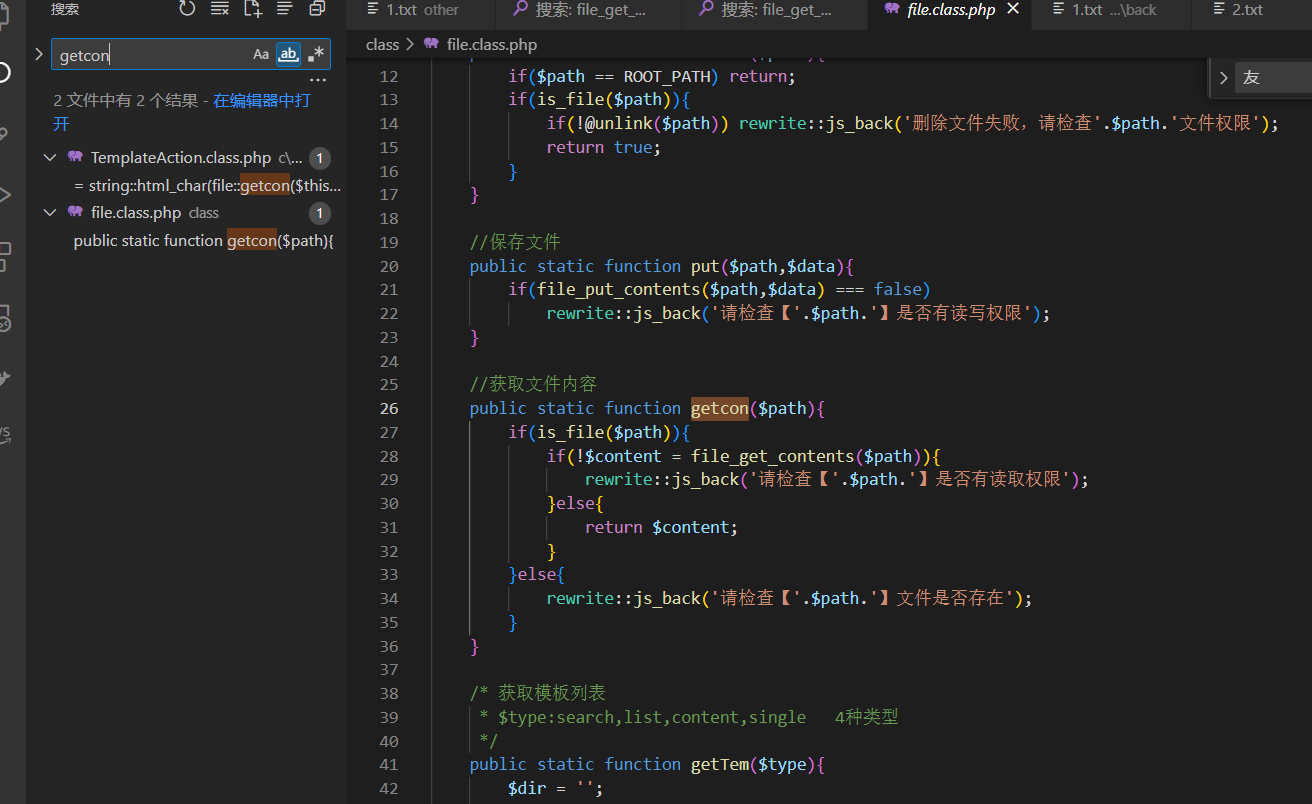Screen dimensions: 1312x804
Task: Click the text file icon on the 2.txt tab
Action: (1218, 9)
